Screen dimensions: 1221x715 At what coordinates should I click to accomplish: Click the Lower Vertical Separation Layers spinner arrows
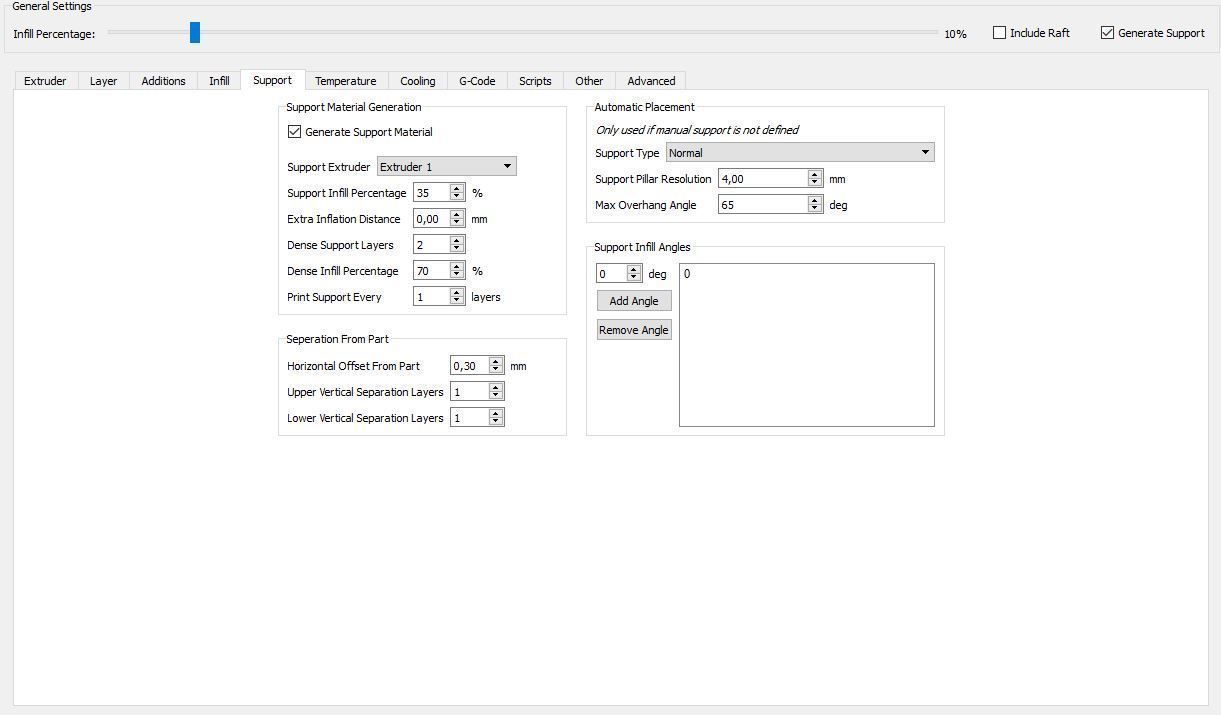click(x=496, y=418)
